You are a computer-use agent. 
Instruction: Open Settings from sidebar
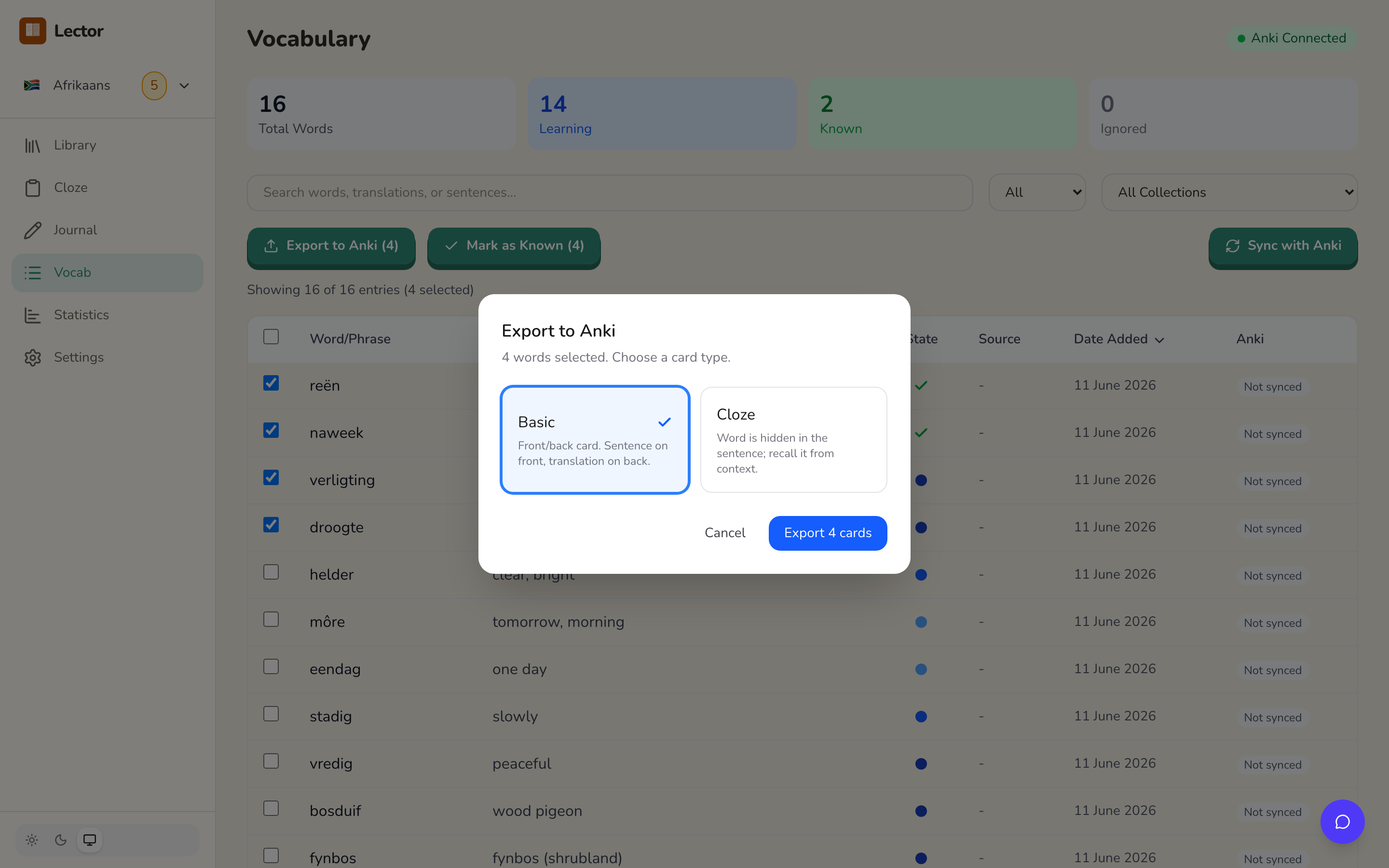pos(108,358)
